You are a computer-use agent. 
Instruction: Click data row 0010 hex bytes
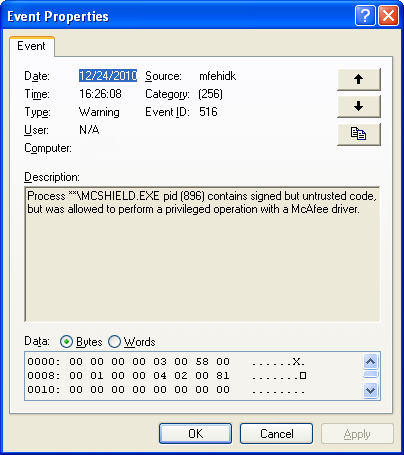point(149,390)
